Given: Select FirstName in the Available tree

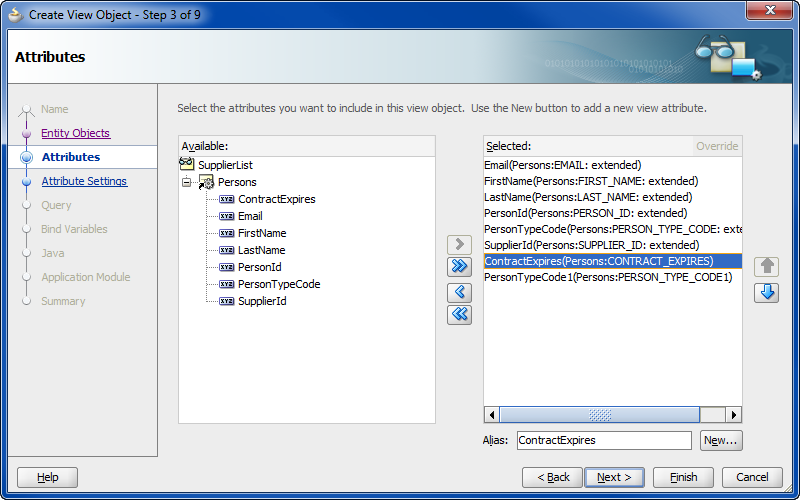Looking at the screenshot, I should (x=262, y=233).
